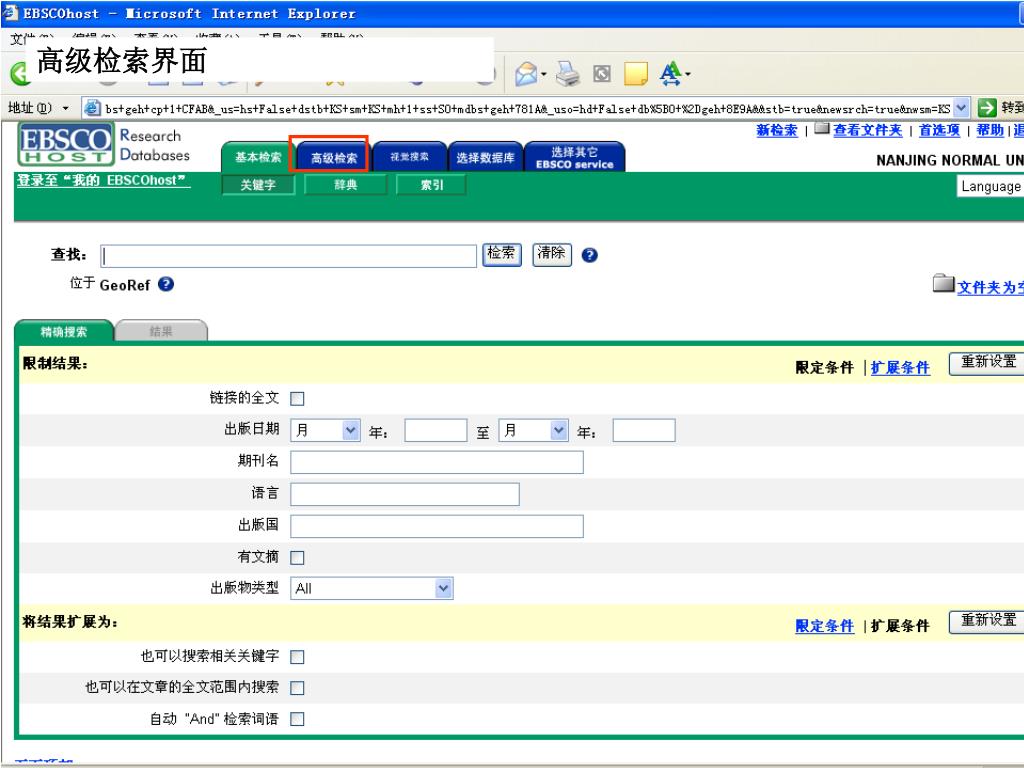Click the folder icon beside 文件夹为空

click(943, 283)
